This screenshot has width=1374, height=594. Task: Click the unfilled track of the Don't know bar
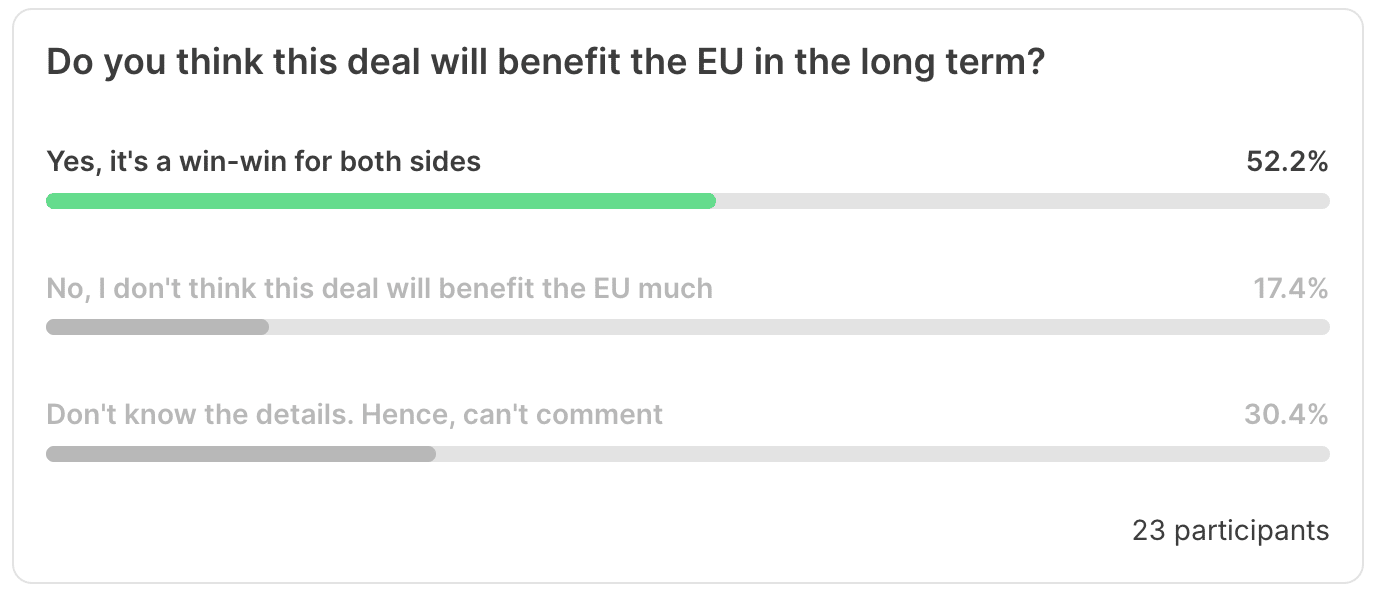pyautogui.click(x=880, y=454)
